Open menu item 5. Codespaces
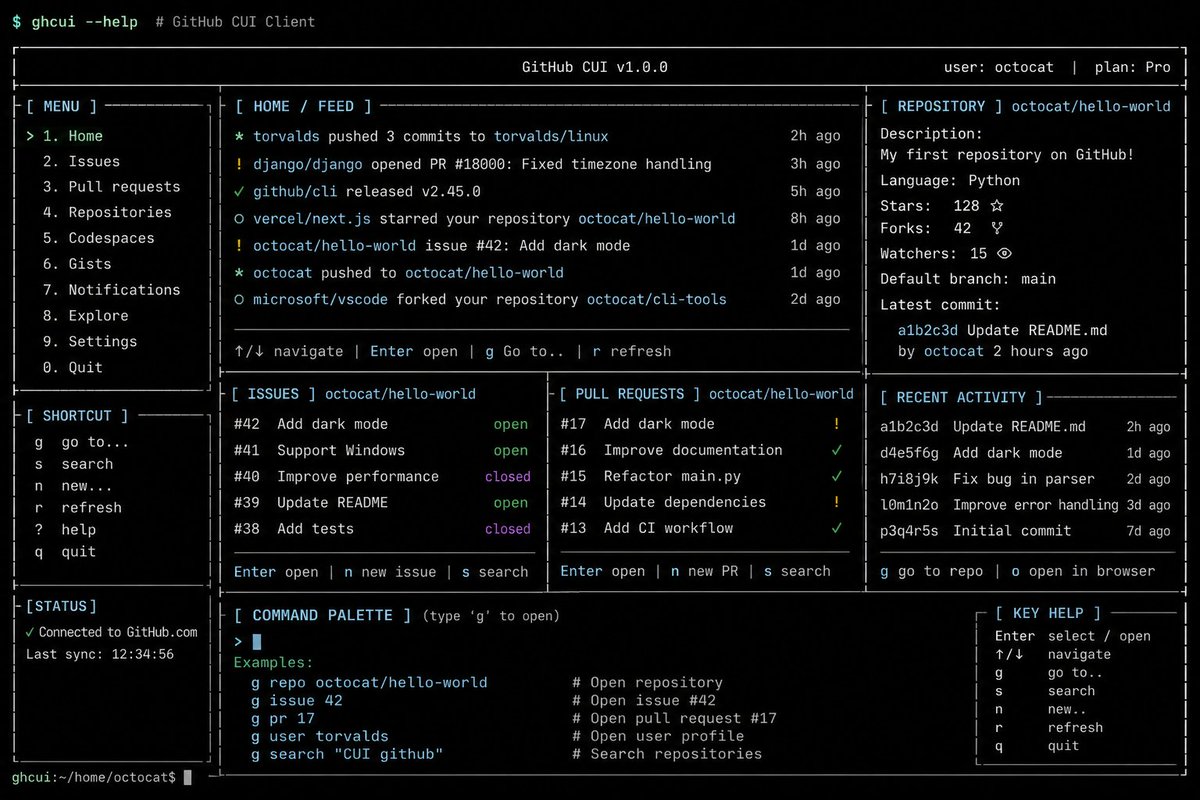1200x800 pixels. [x=98, y=238]
